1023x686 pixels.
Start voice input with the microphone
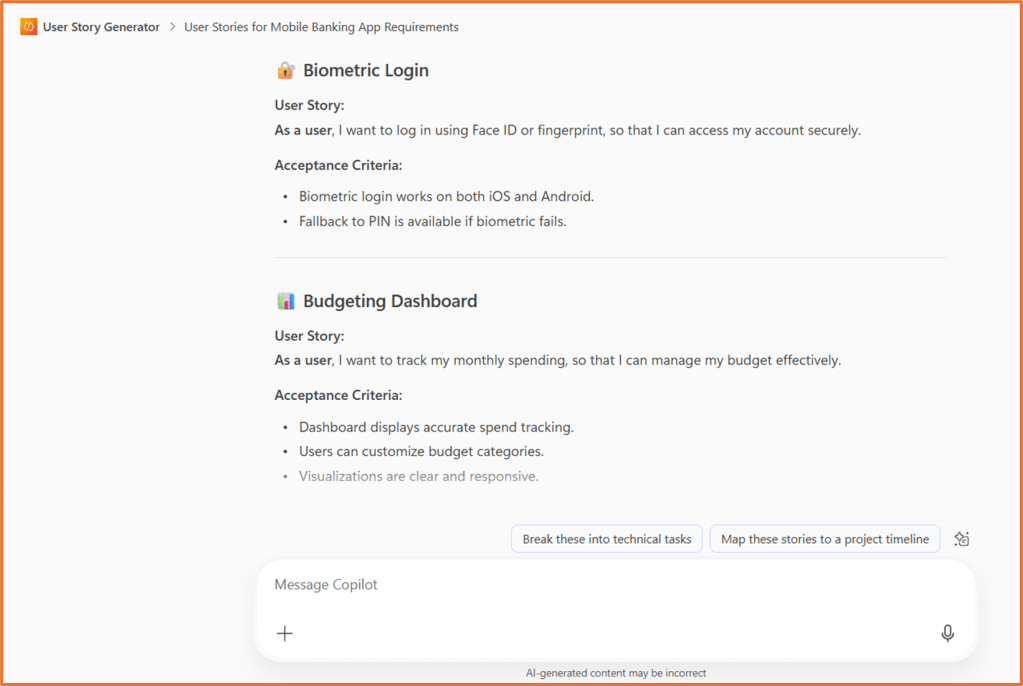click(947, 633)
